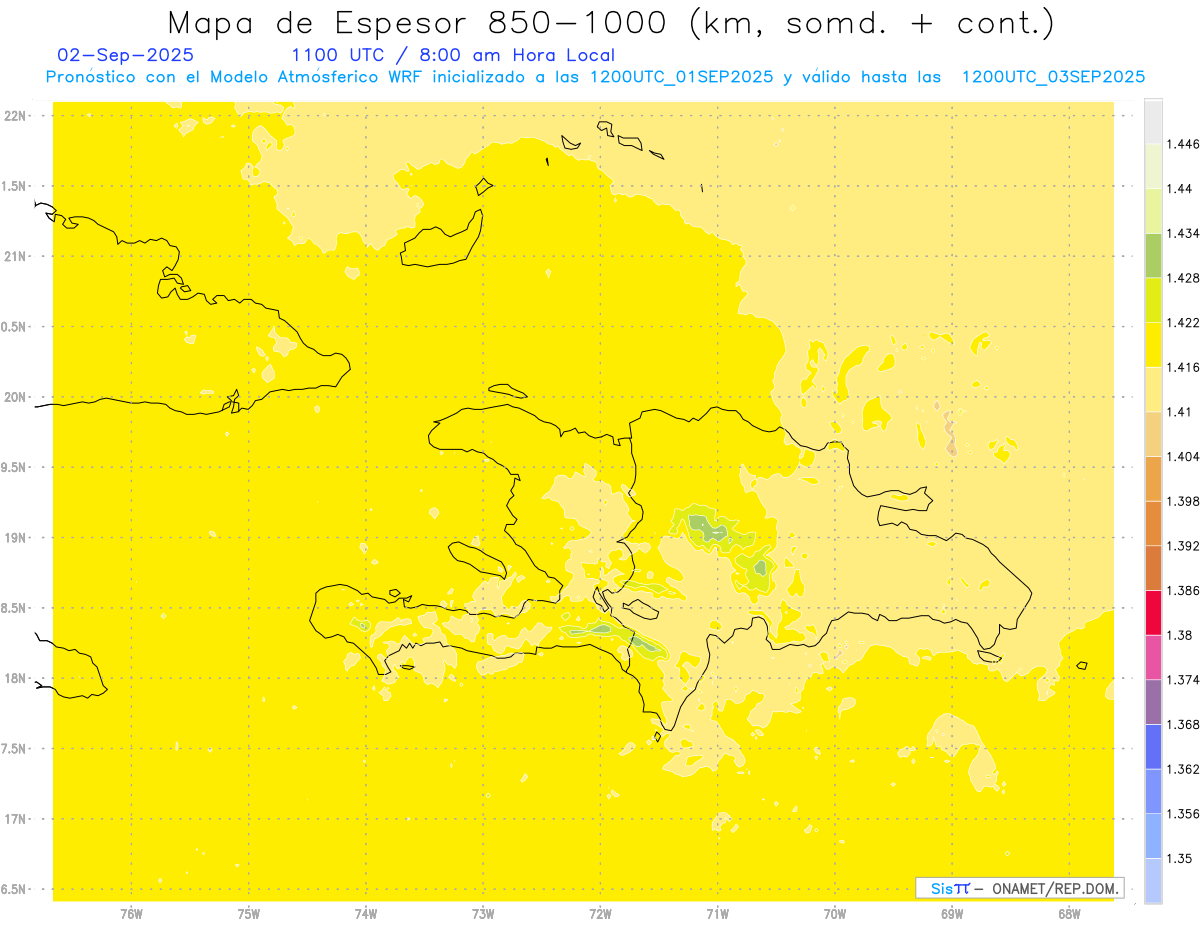Click the colorbar value 1.398

click(x=1184, y=501)
